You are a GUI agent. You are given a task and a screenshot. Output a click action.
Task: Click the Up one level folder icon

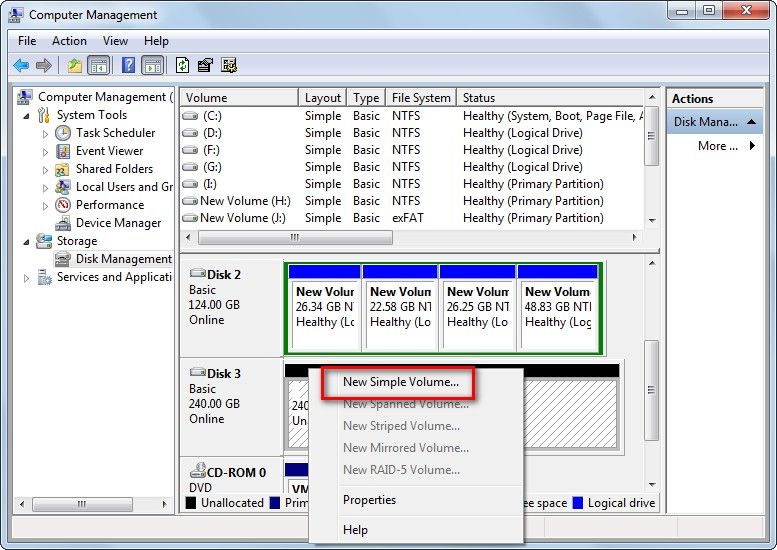75,65
